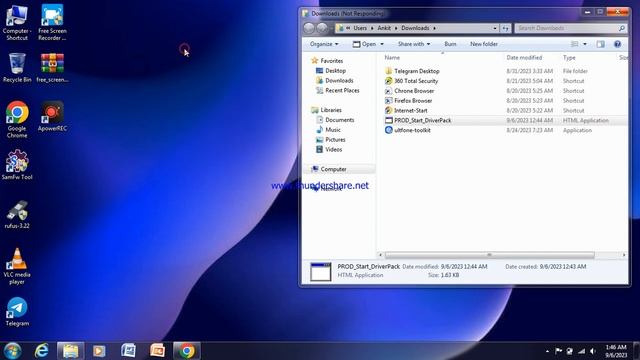The height and width of the screenshot is (360, 640).
Task: Open the Recycle Bin desktop icon
Action: tap(17, 68)
